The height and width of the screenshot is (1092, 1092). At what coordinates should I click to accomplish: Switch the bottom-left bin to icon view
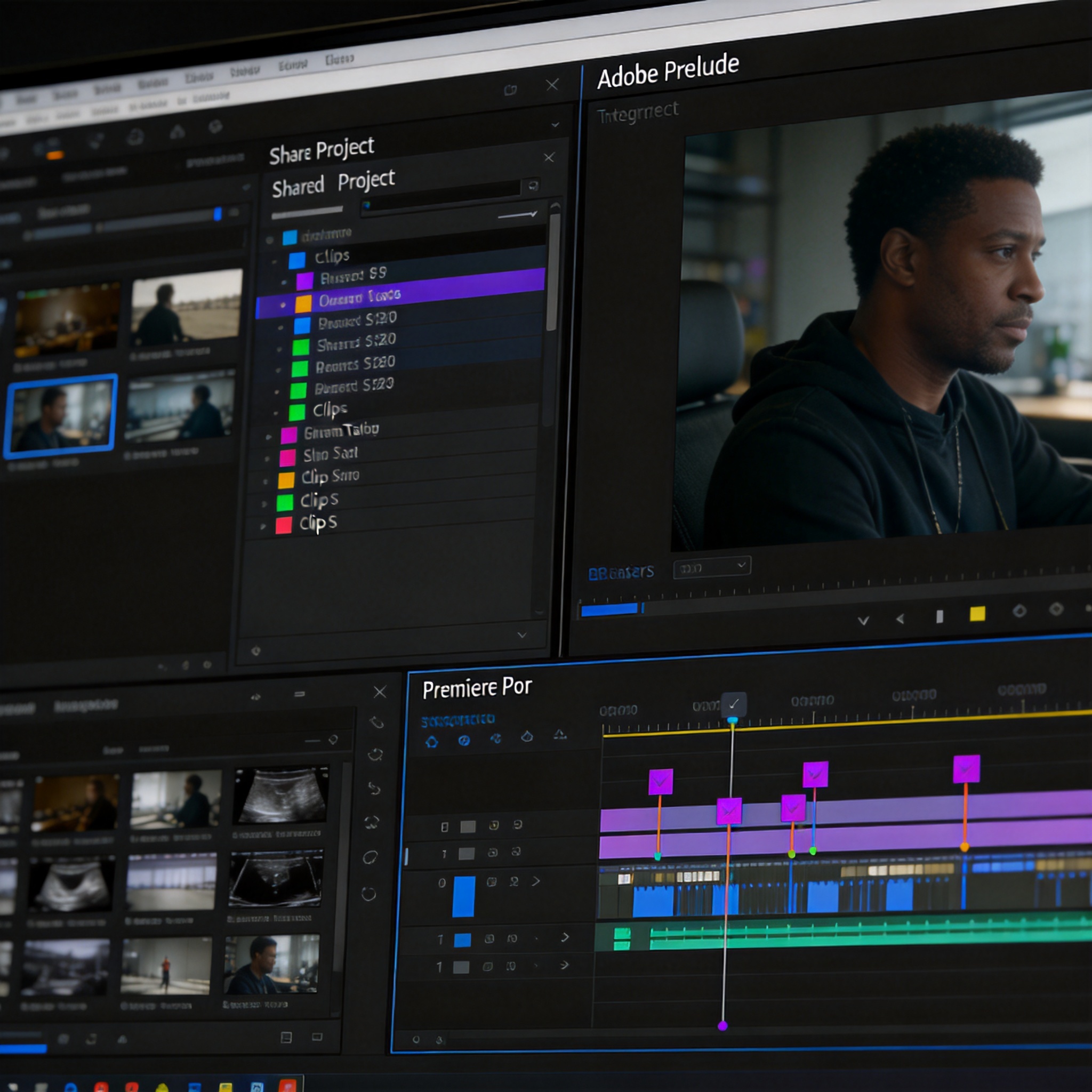(317, 1037)
